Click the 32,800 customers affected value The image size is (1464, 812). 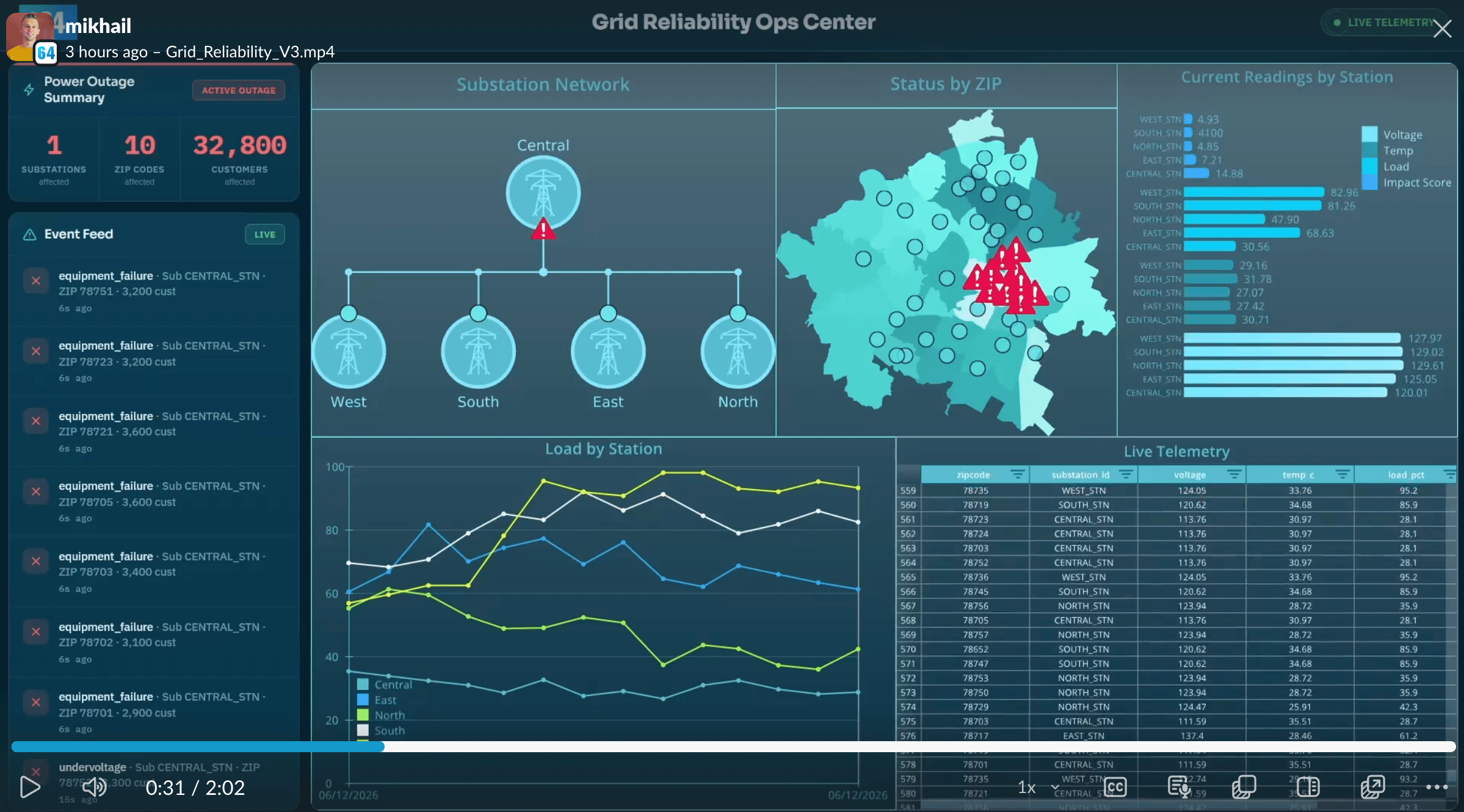(239, 145)
